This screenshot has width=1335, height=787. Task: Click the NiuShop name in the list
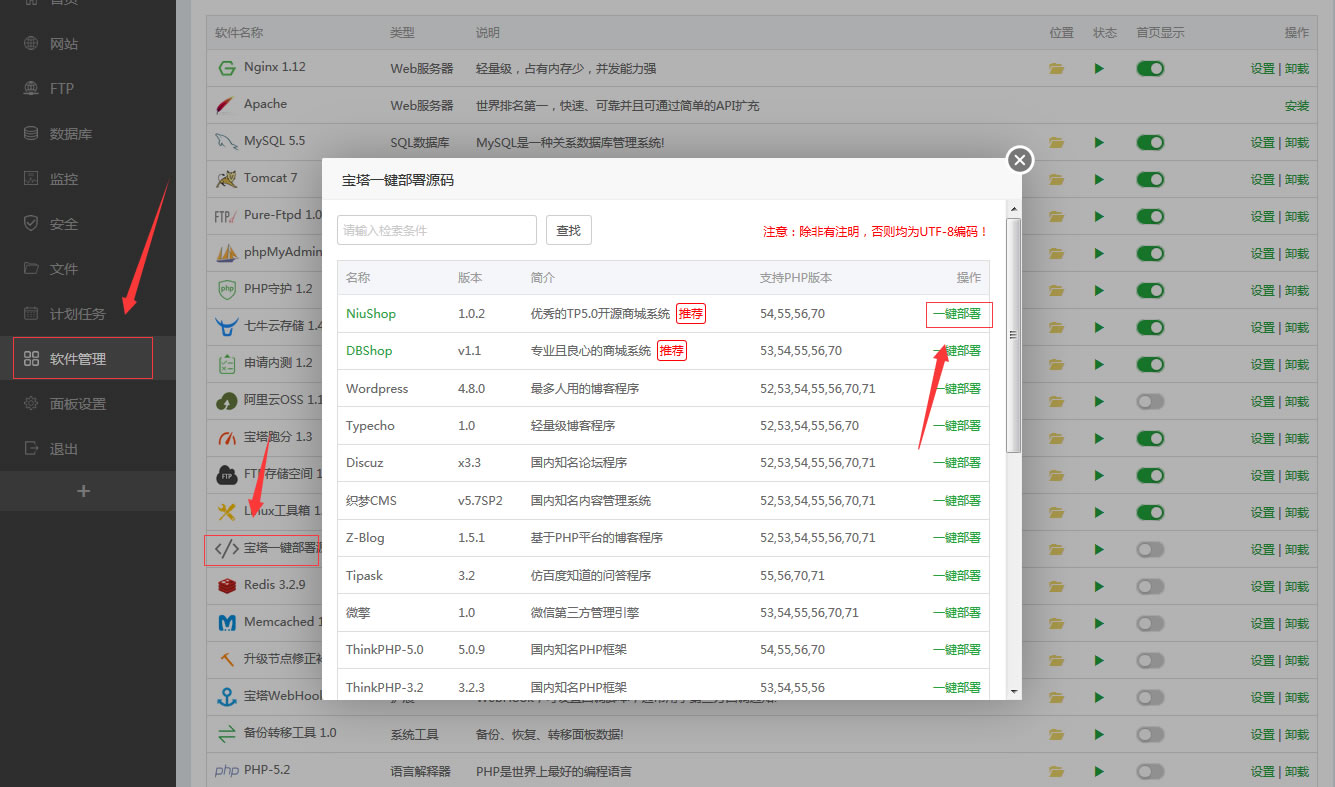371,314
